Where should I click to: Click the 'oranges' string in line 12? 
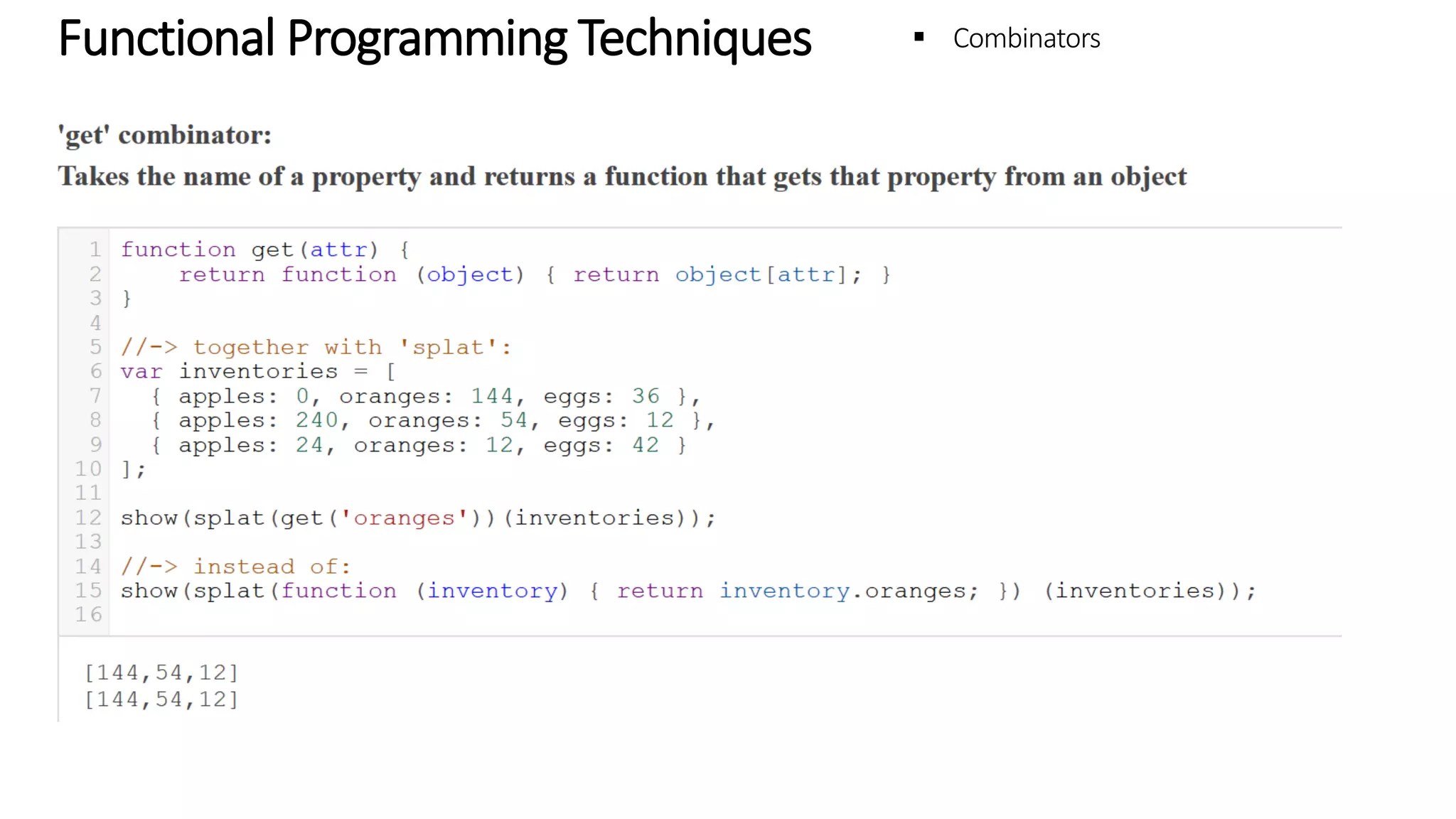click(404, 518)
